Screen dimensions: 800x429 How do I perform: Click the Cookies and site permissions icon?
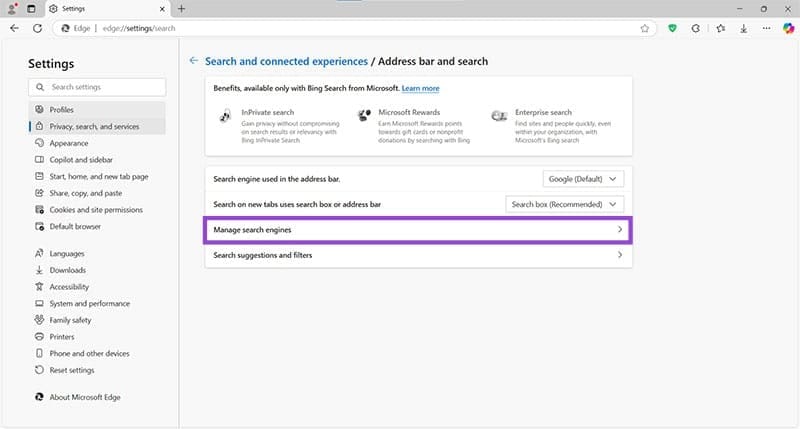[39, 210]
